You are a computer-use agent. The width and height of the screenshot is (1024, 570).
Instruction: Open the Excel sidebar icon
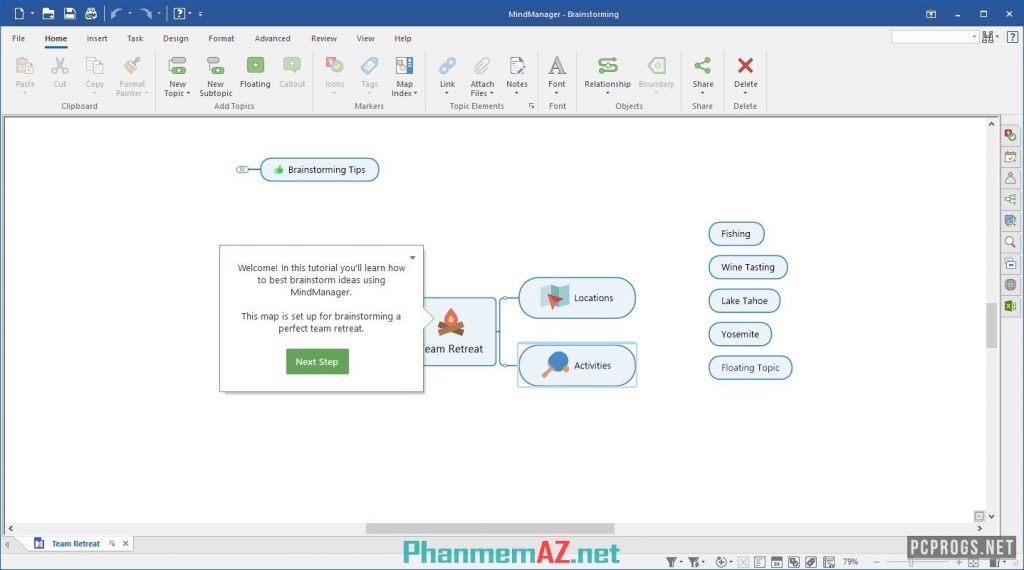click(1010, 306)
